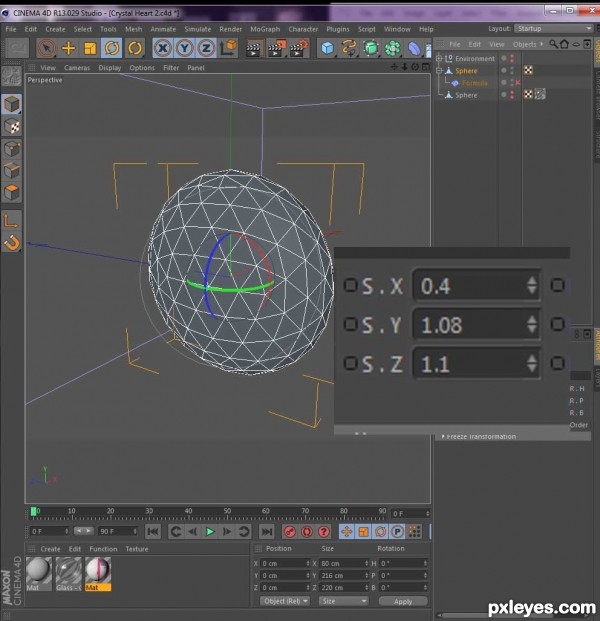Open material manager Texture menu

(x=137, y=549)
